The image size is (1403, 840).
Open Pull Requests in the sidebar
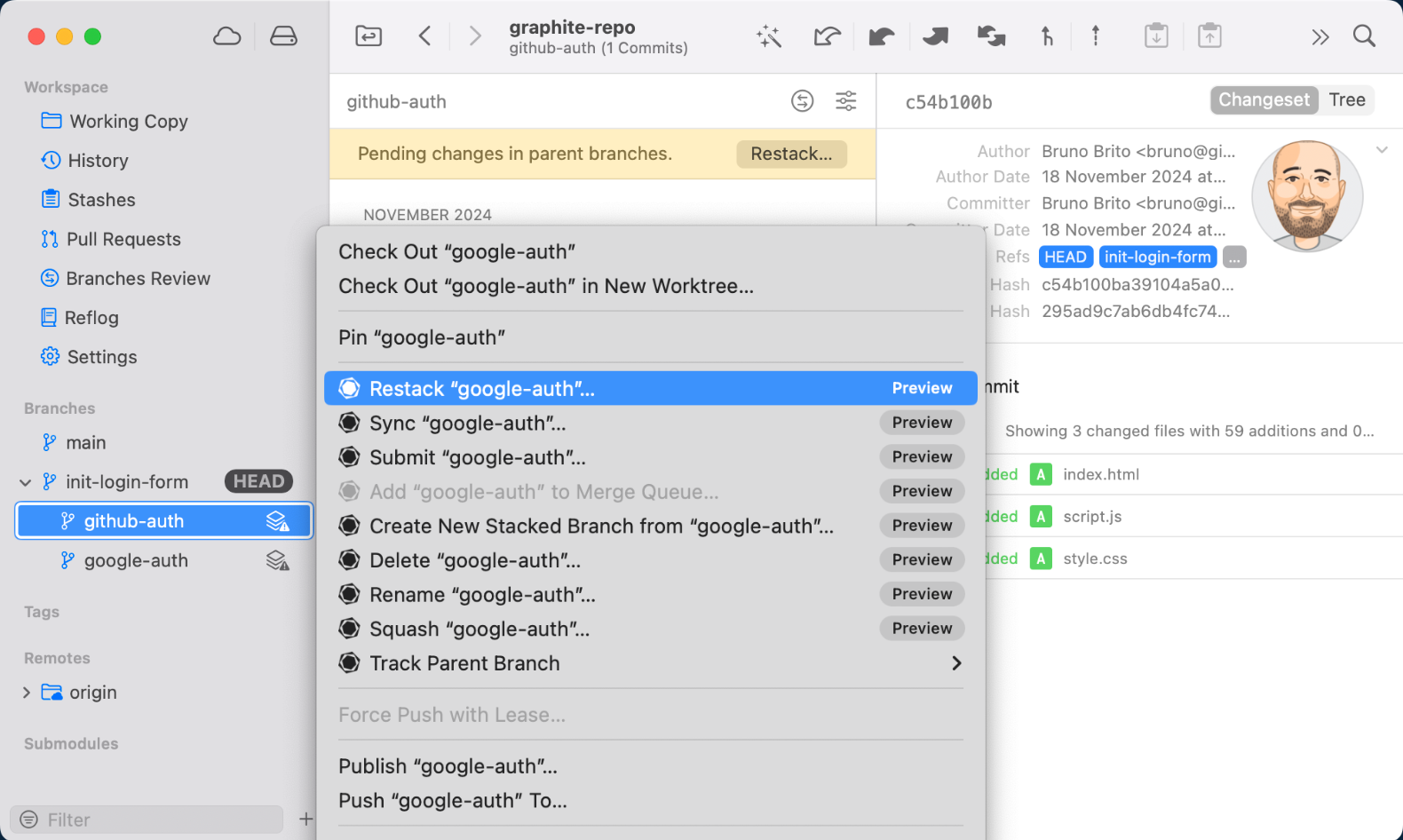pos(123,240)
